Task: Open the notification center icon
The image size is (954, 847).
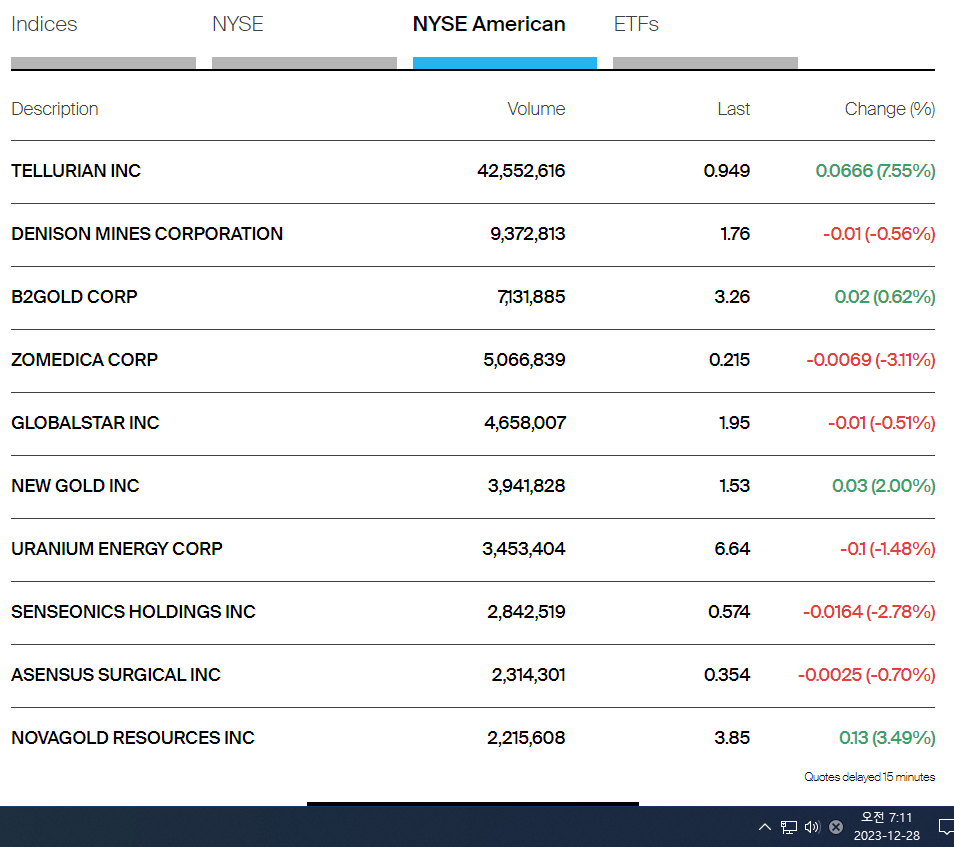Action: pyautogui.click(x=946, y=827)
